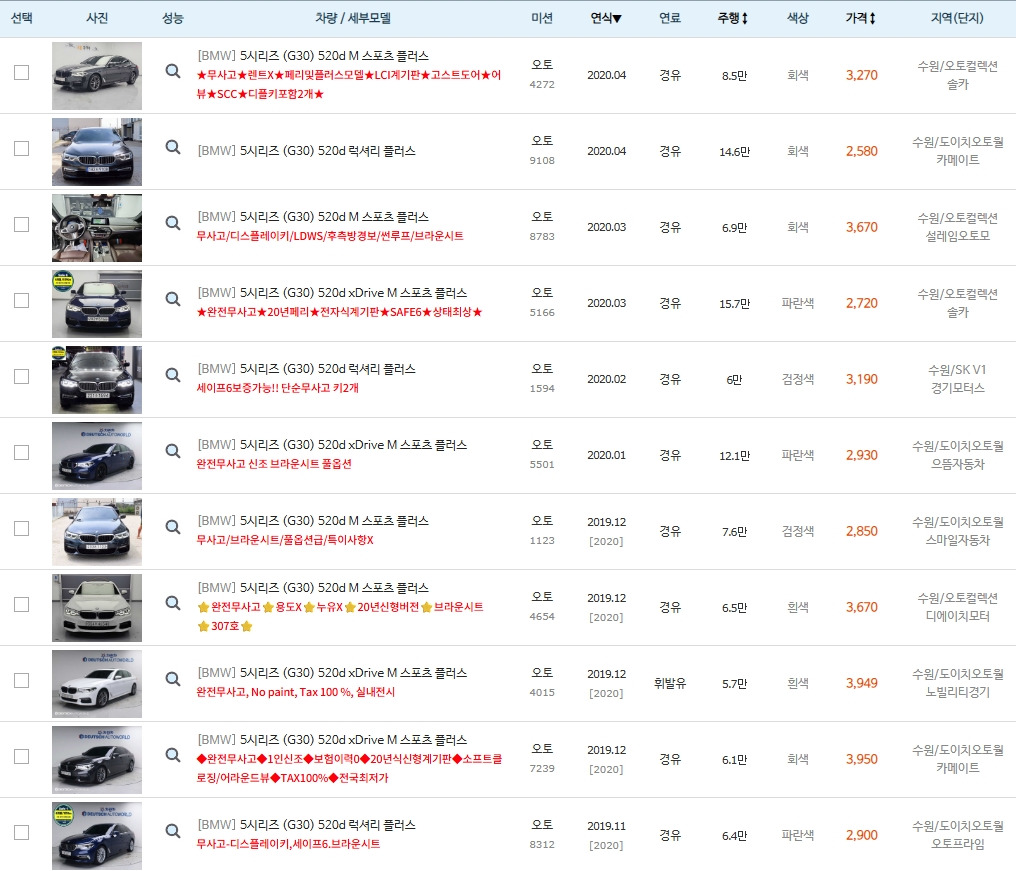Open photo of the 2,850 listing
1016x871 pixels.
coord(97,531)
